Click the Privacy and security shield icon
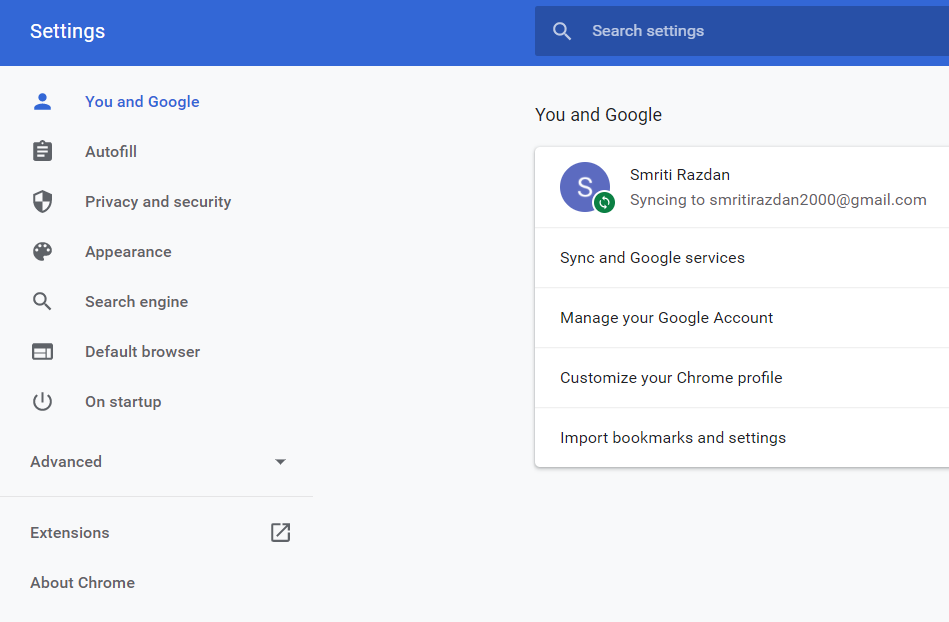Image resolution: width=949 pixels, height=622 pixels. (42, 202)
